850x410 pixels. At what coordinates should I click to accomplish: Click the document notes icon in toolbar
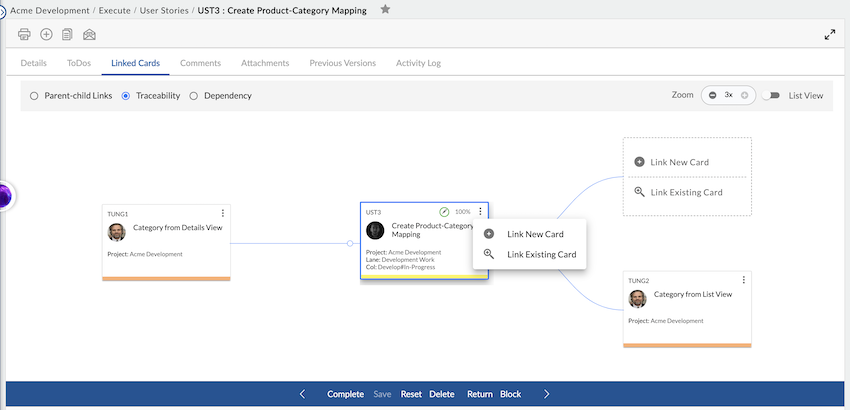tap(67, 34)
